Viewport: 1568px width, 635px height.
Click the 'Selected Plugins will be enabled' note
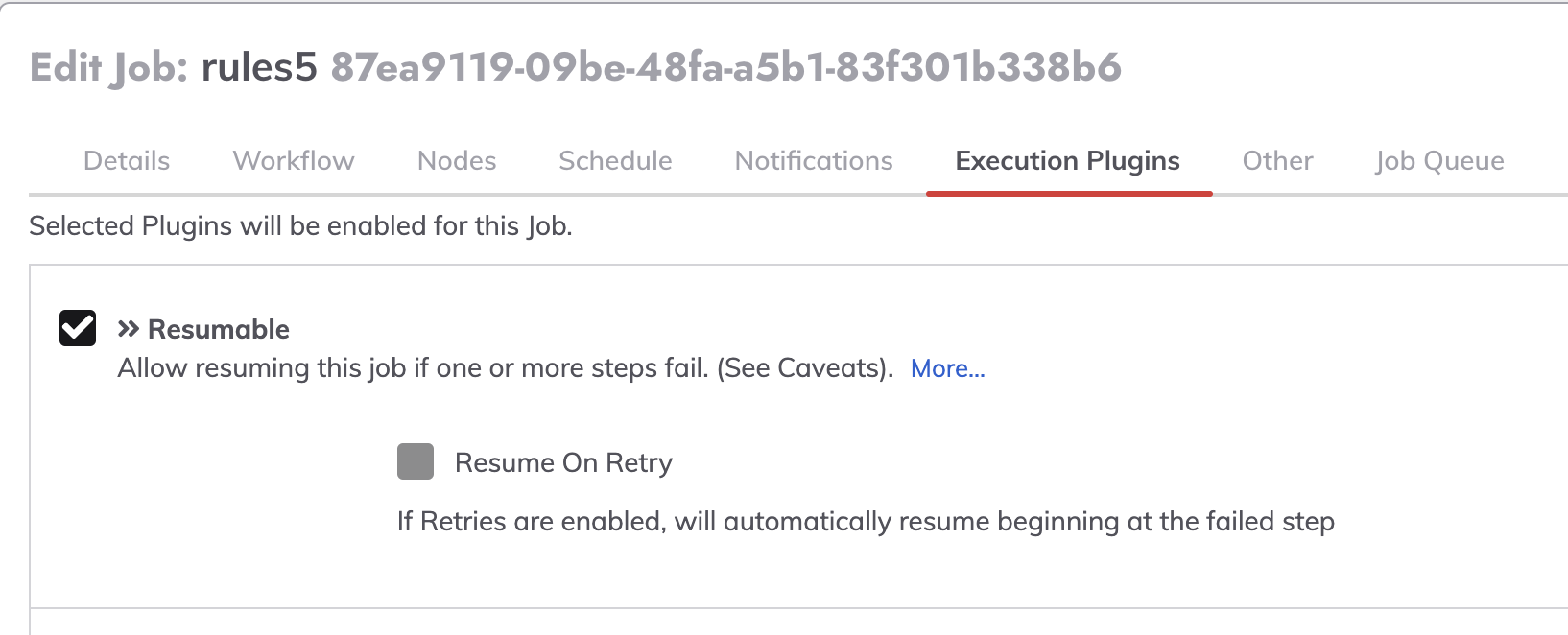pyautogui.click(x=300, y=226)
